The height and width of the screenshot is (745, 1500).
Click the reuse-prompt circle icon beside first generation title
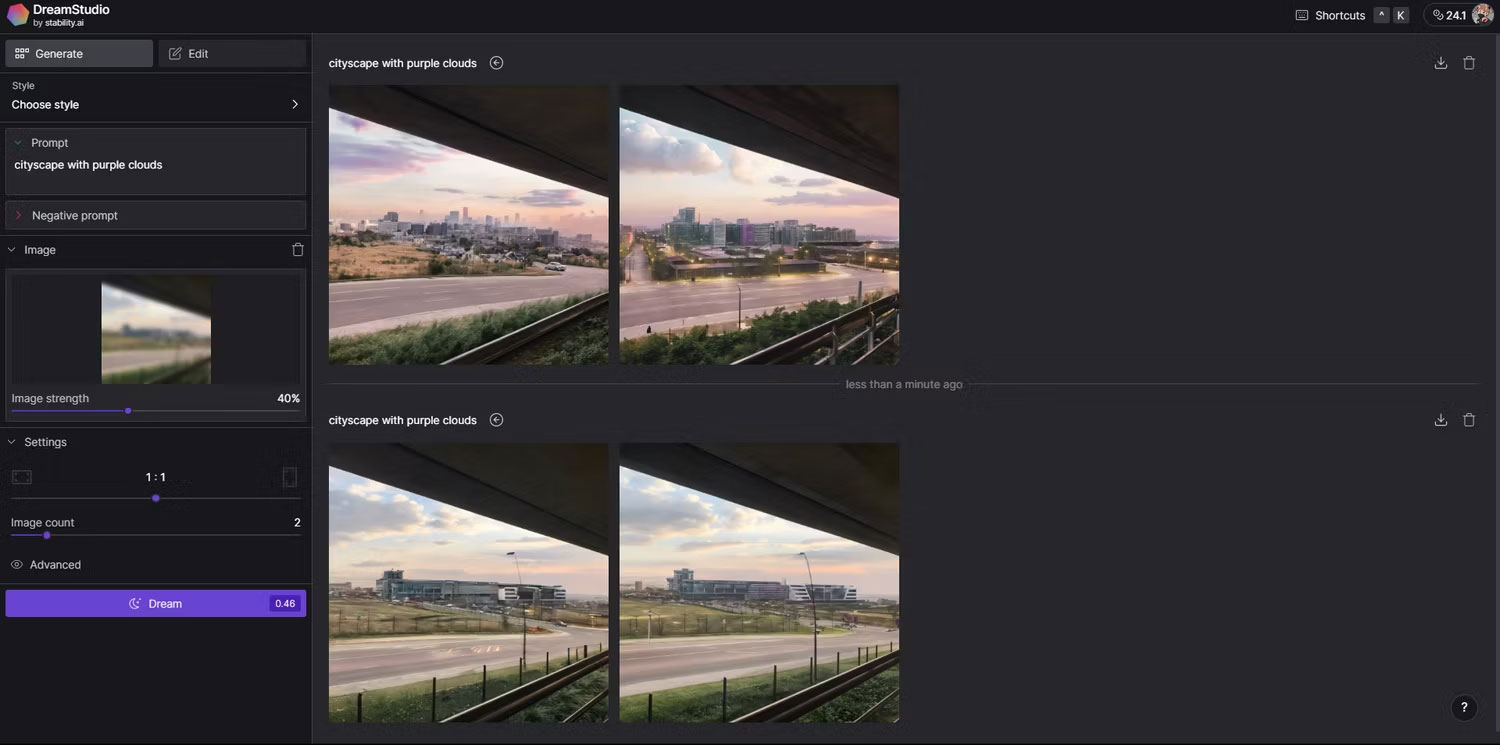point(495,62)
